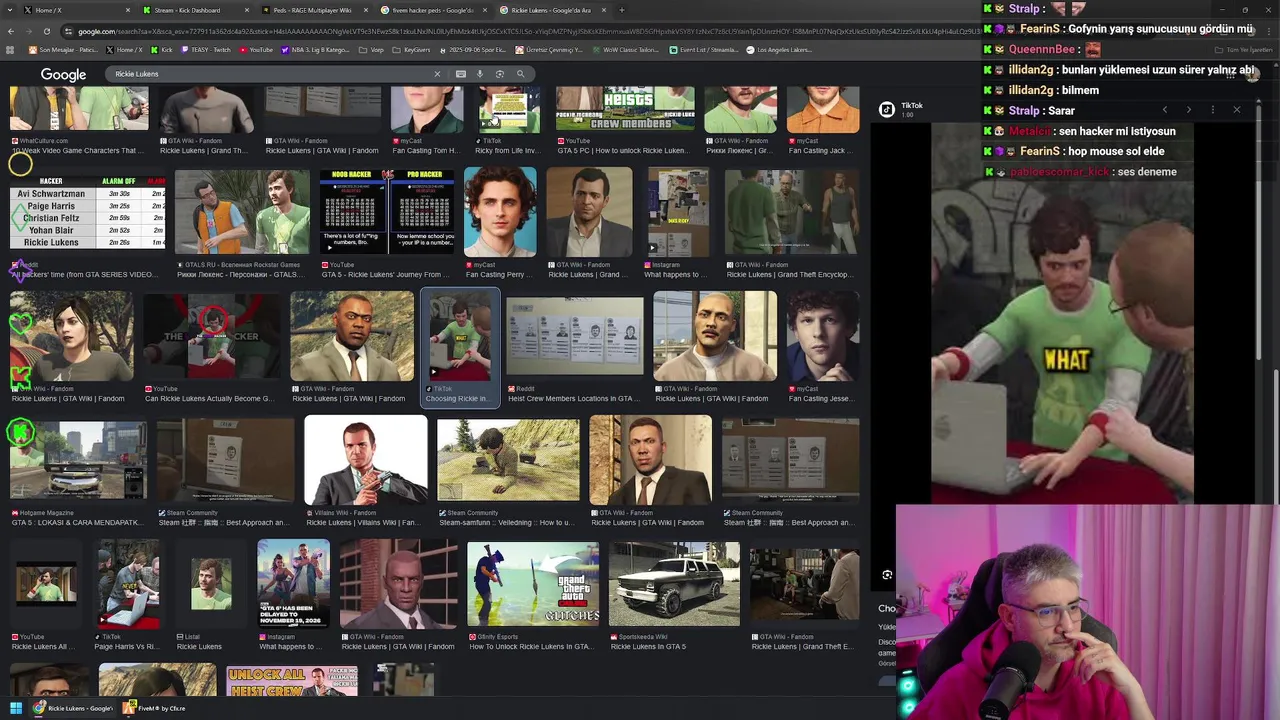Screen dimensions: 1280x720
Task: Open Noob Hacker vs Pro Hacker thumbnail
Action: [x=387, y=211]
